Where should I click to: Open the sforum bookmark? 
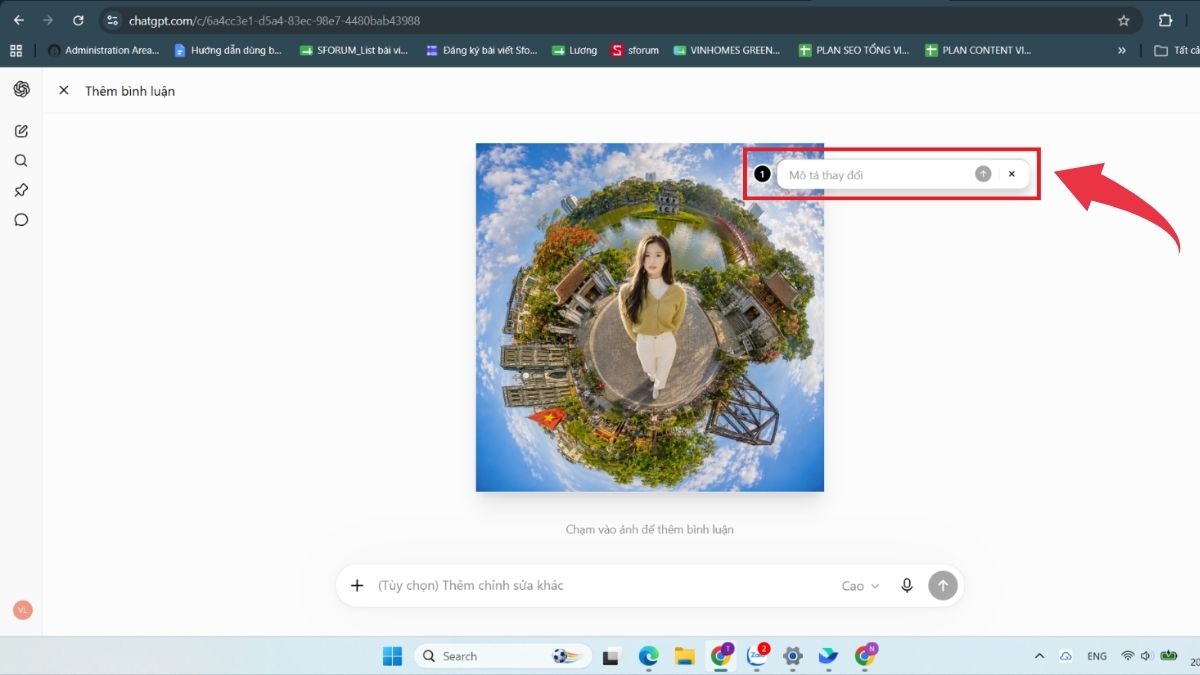635,50
